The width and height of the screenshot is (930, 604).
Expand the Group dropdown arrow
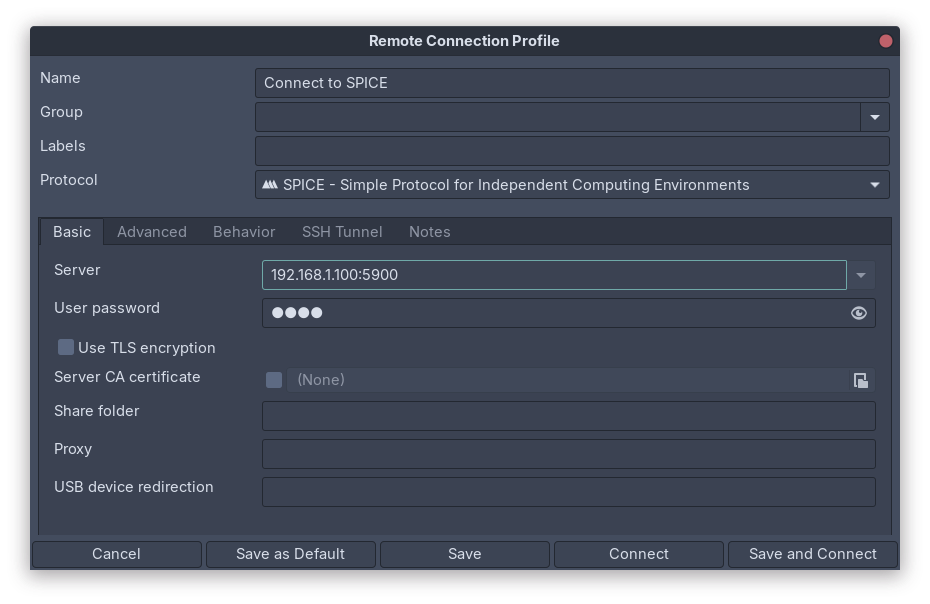coord(874,117)
